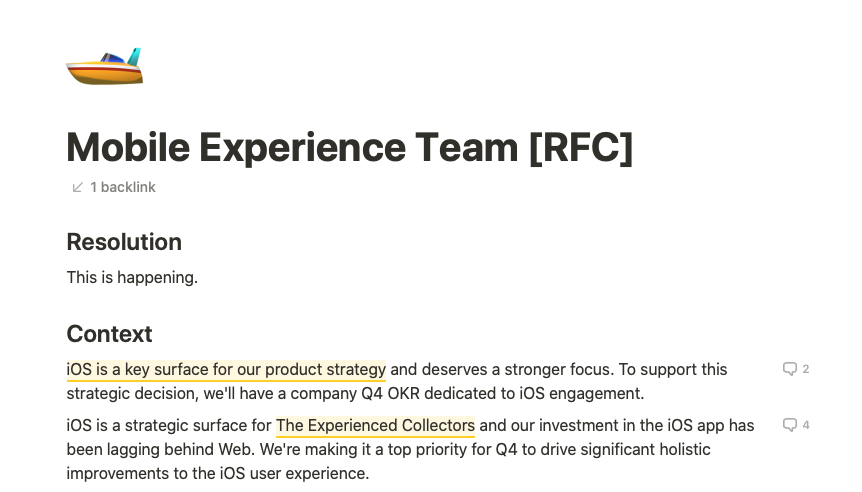This screenshot has width=862, height=492.
Task: Open the comment bubble showing 2 comments
Action: (x=795, y=369)
